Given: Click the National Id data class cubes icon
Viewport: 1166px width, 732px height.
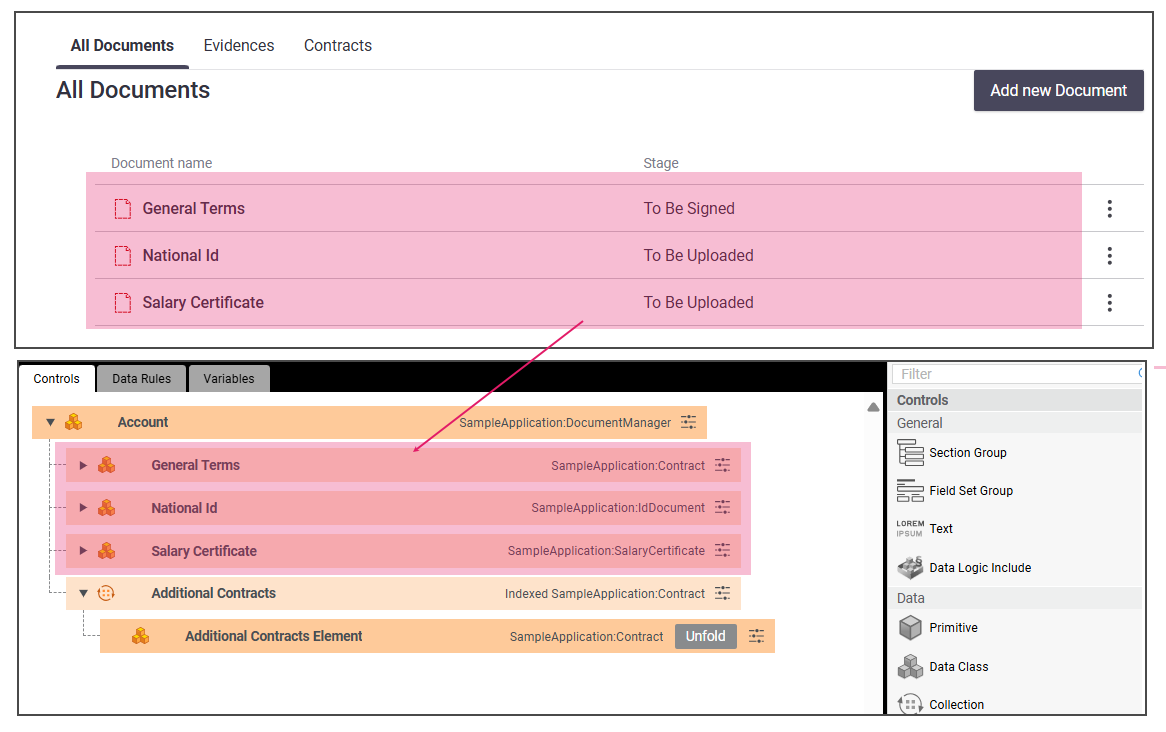Looking at the screenshot, I should click(x=107, y=507).
